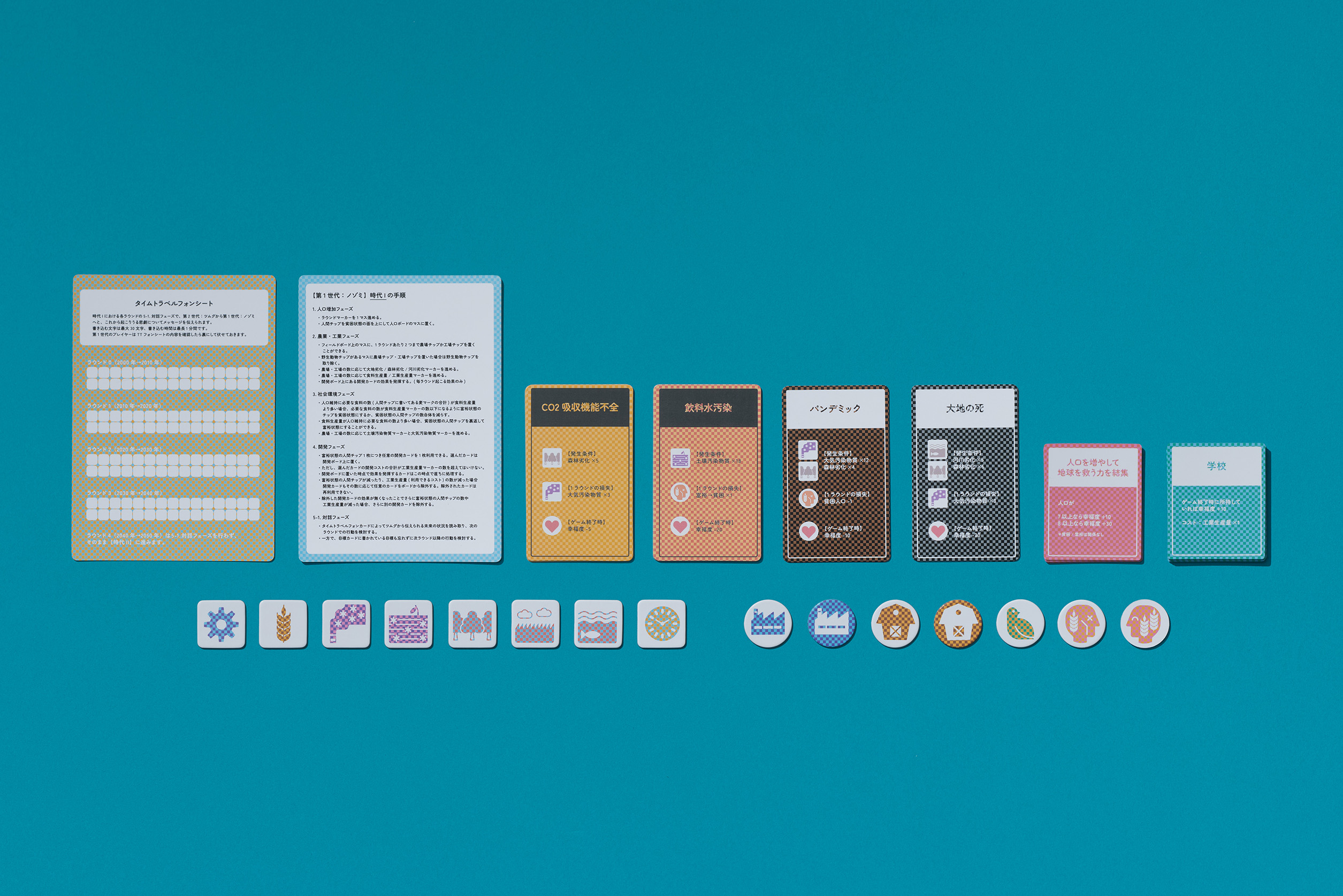
Task: Select the orange-background barn round chip
Action: 957,623
